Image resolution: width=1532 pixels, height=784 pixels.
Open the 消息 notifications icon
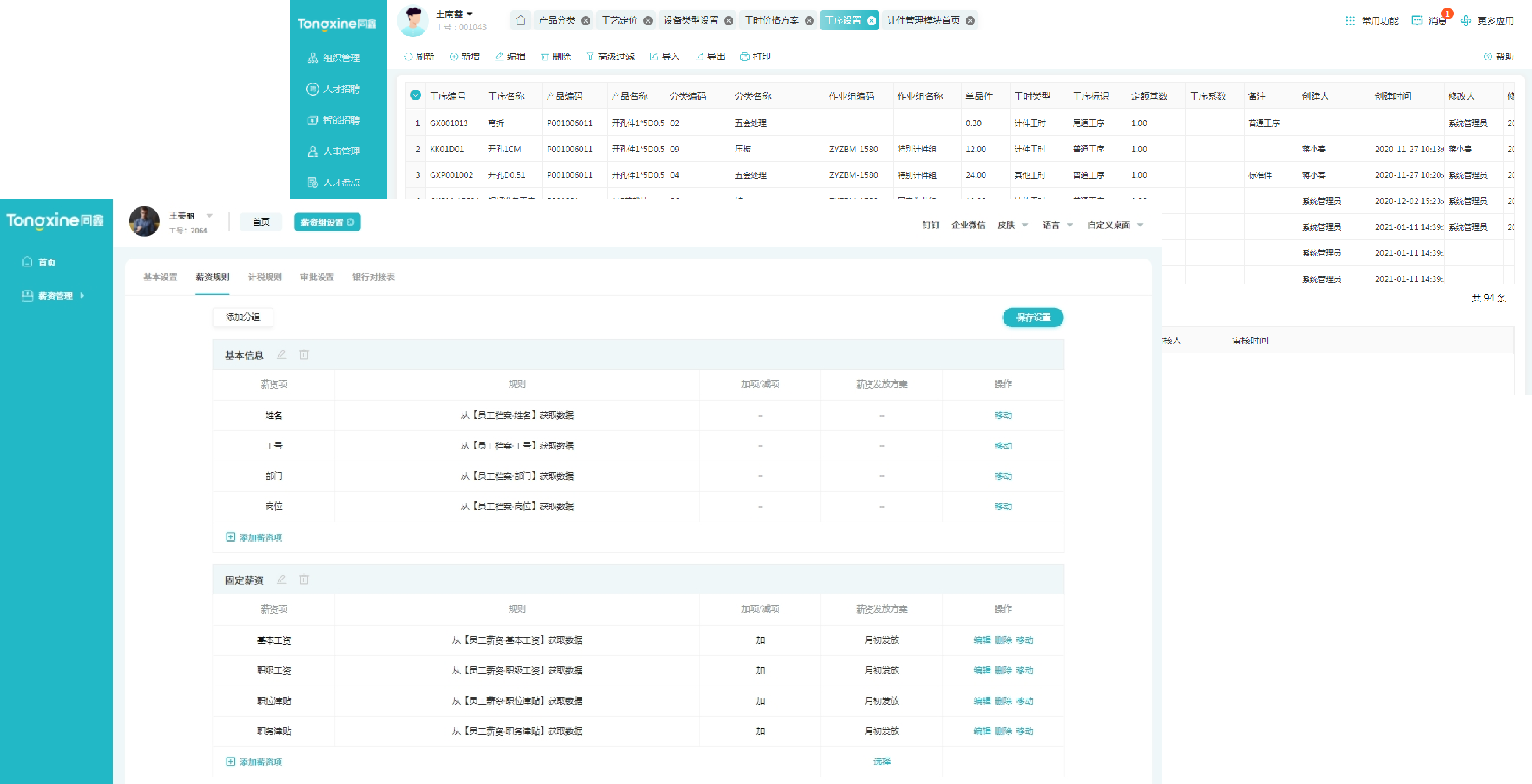(1417, 21)
